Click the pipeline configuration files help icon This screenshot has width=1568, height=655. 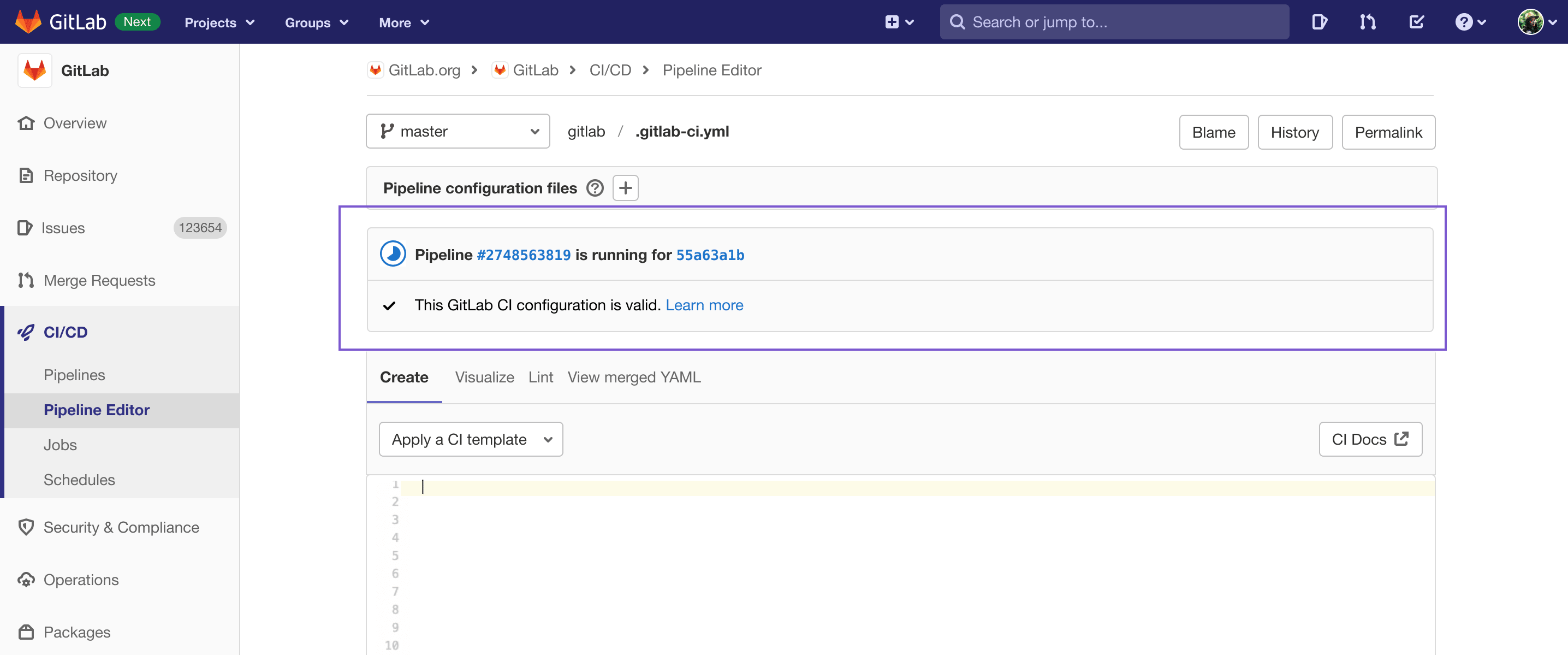click(x=595, y=188)
